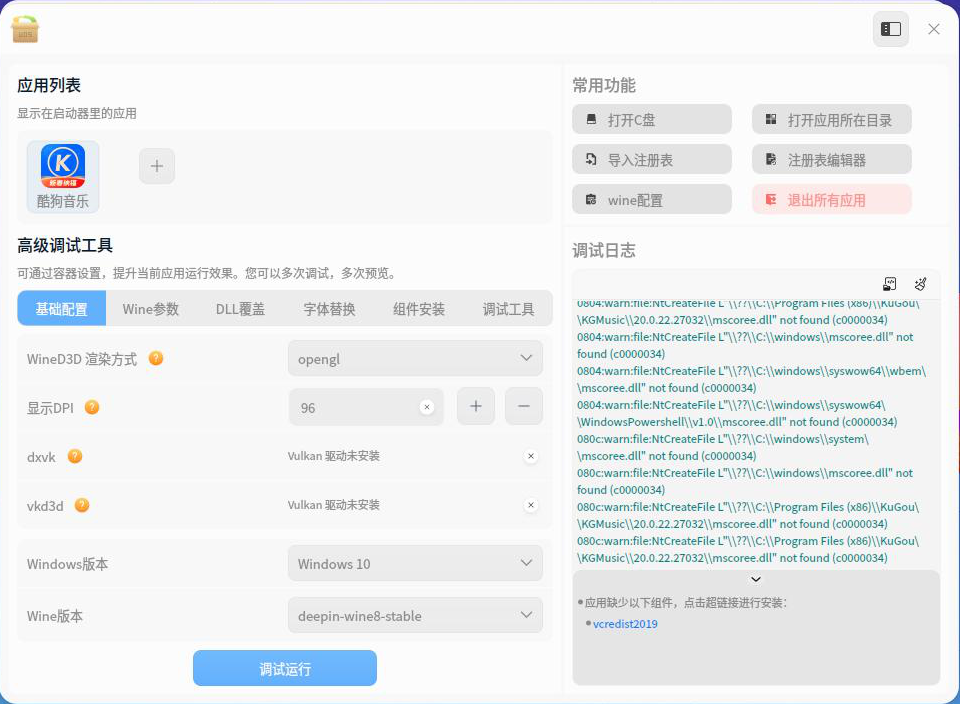Clear the debug log with broom icon
960x704 pixels.
(920, 283)
